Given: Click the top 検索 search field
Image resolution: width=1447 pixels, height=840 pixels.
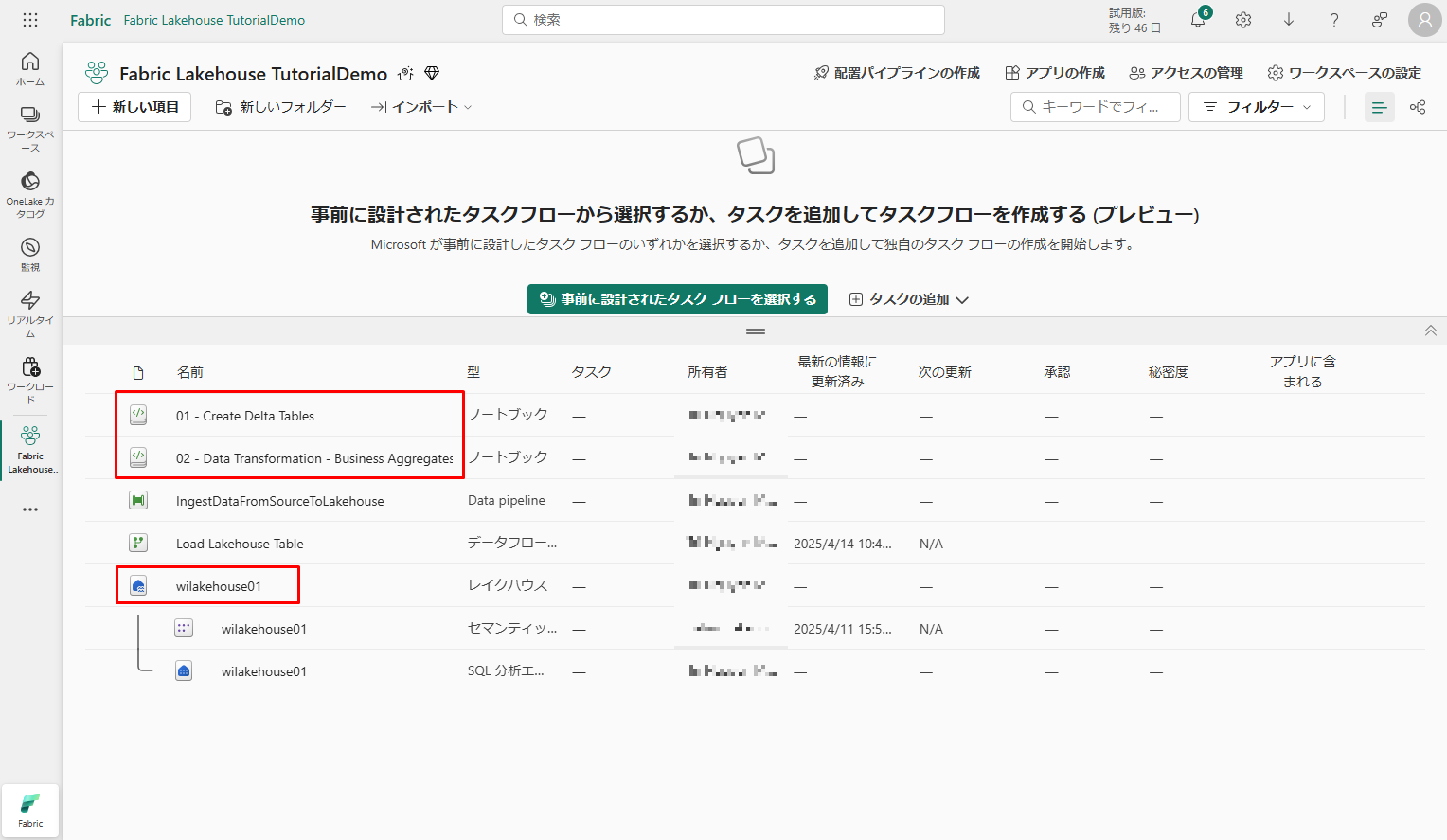Looking at the screenshot, I should (x=723, y=20).
